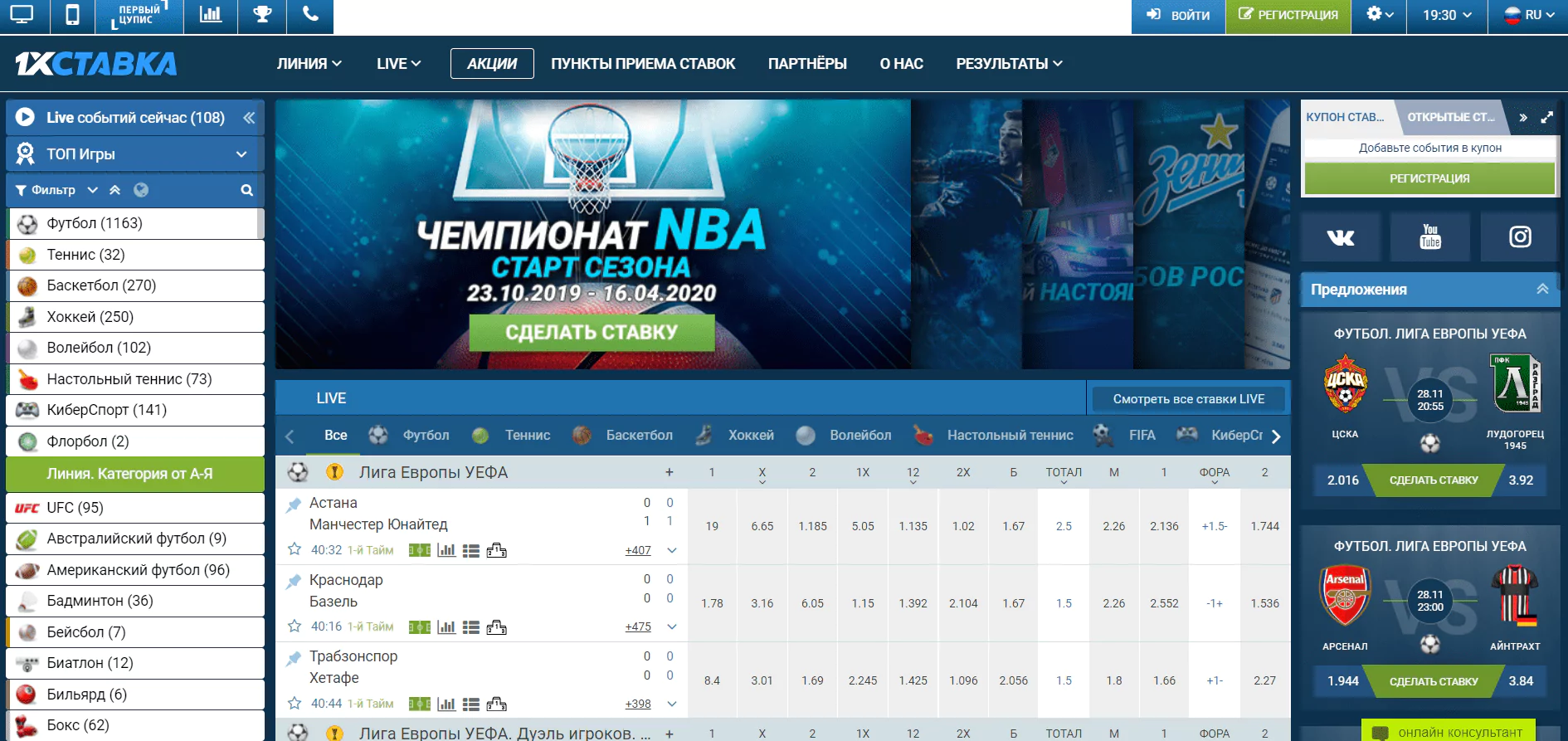
Task: Open the YouTube channel button
Action: tap(1430, 237)
